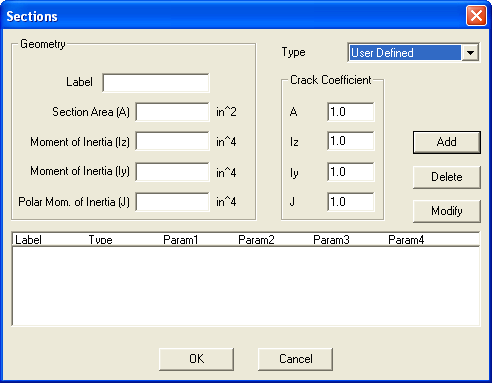Image resolution: width=492 pixels, height=383 pixels.
Task: Select the User Defined type combo box
Action: tap(413, 53)
